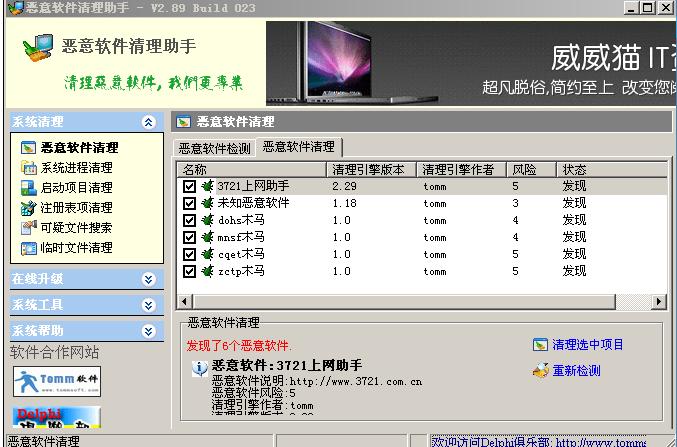677x447 pixels.
Task: Click the bug icon beside zctp木马
Action: click(x=208, y=271)
